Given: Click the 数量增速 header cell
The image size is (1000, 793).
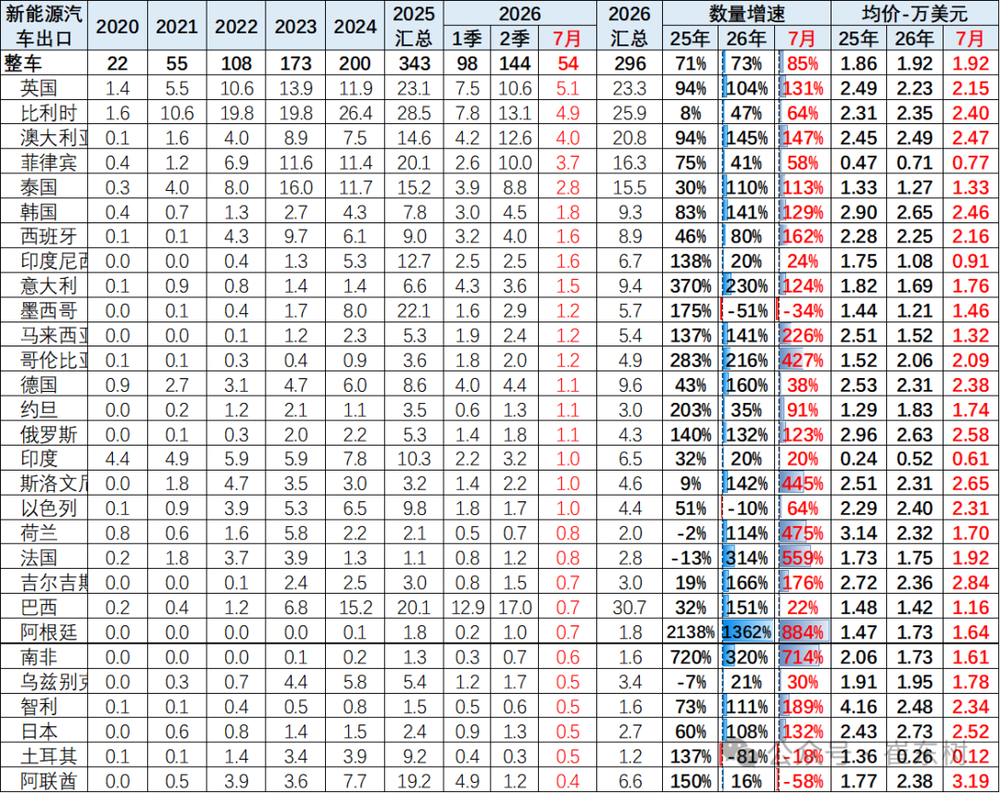Looking at the screenshot, I should 747,13.
